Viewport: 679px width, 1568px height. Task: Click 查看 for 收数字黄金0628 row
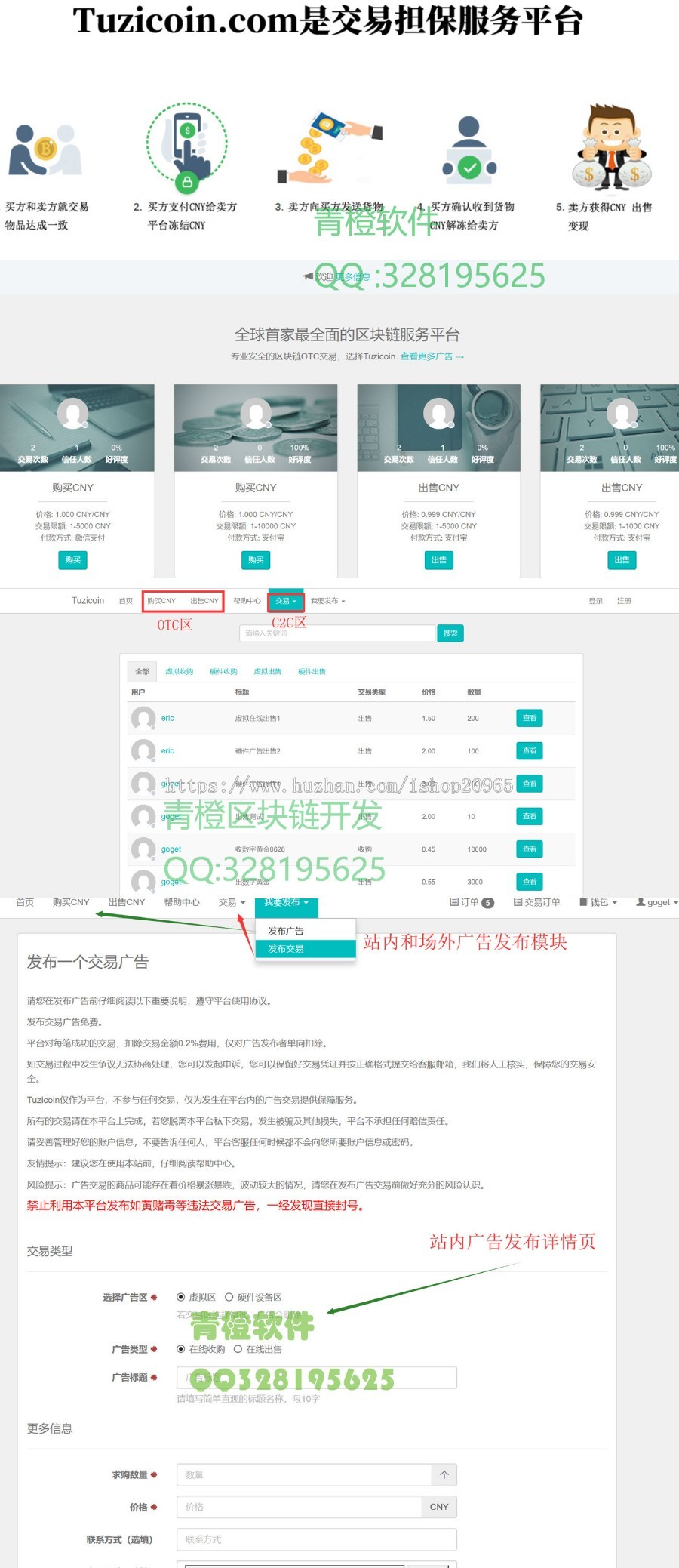(x=530, y=849)
